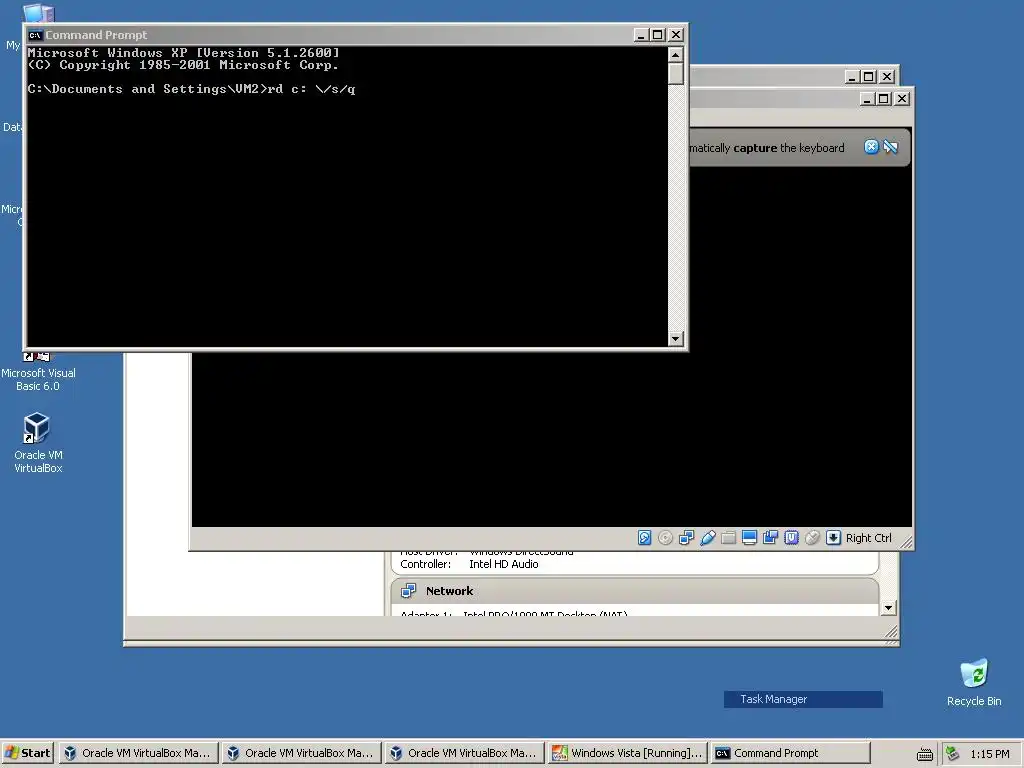Click the Right Ctrl host key label
Screen dimensions: 1024x768
coord(868,537)
